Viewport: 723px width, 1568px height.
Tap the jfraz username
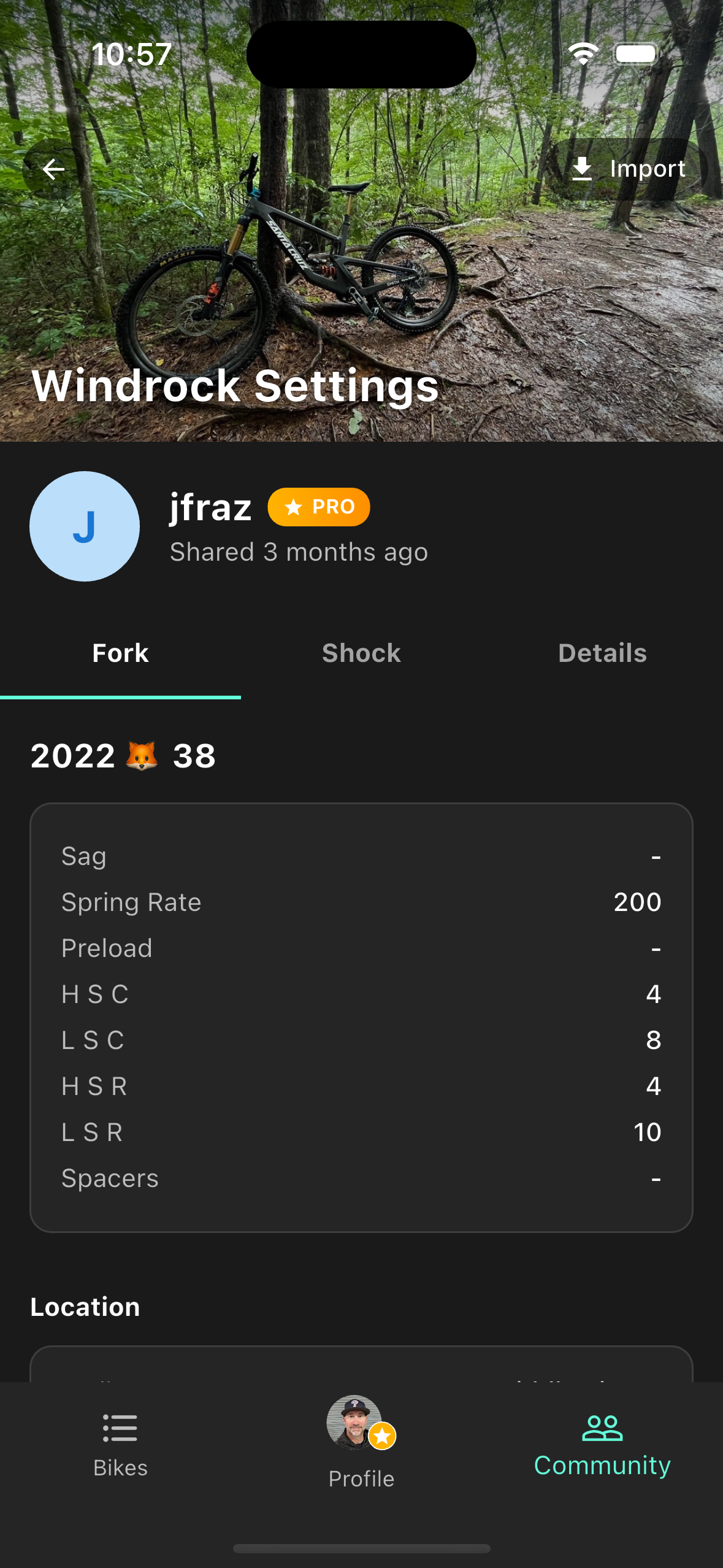(210, 507)
